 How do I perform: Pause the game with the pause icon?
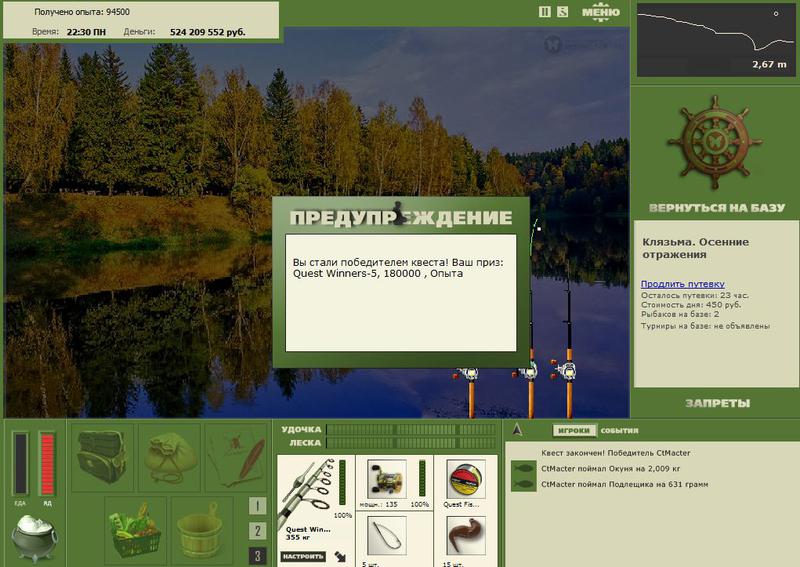point(544,12)
